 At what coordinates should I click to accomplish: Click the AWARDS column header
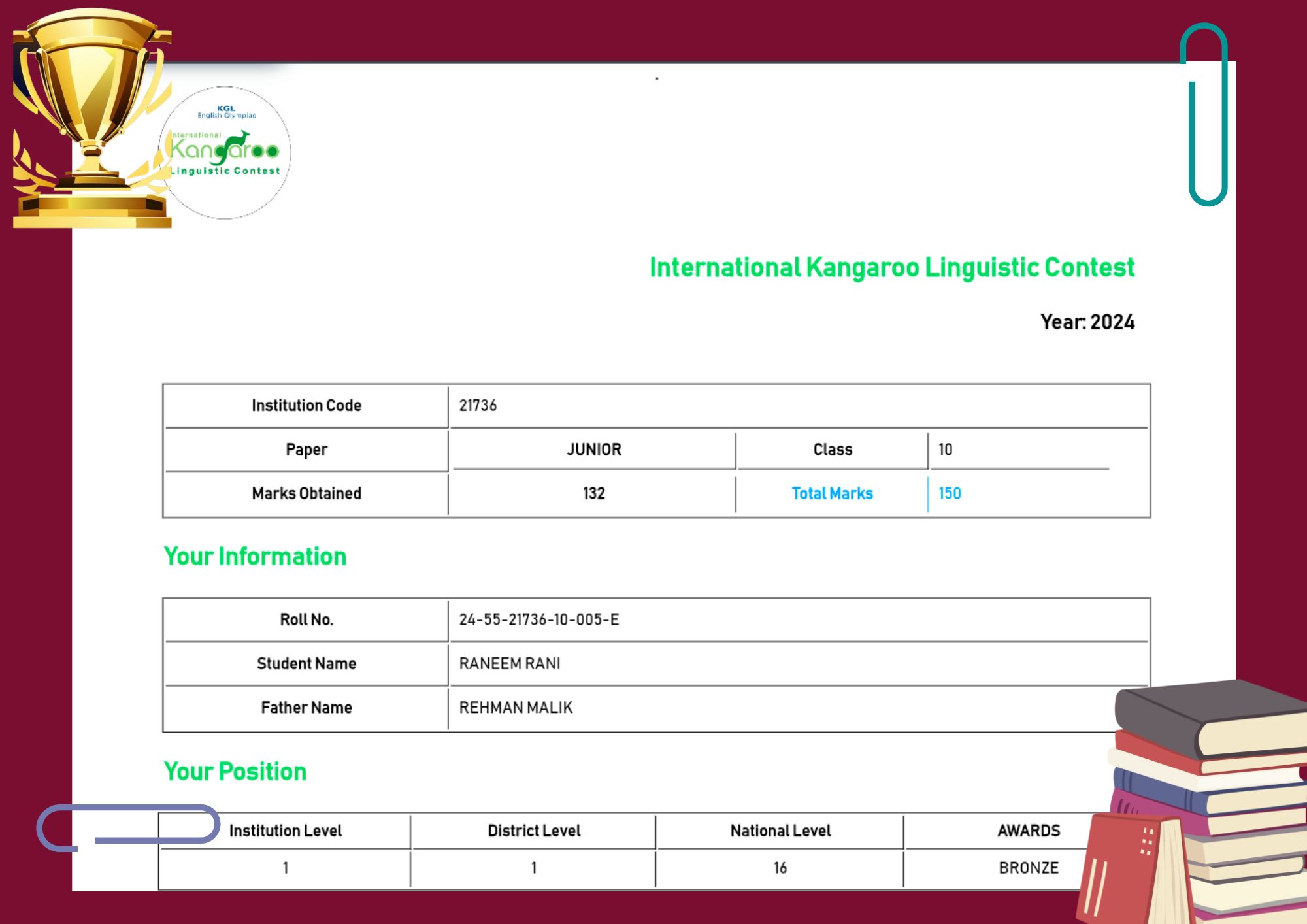[x=1029, y=831]
